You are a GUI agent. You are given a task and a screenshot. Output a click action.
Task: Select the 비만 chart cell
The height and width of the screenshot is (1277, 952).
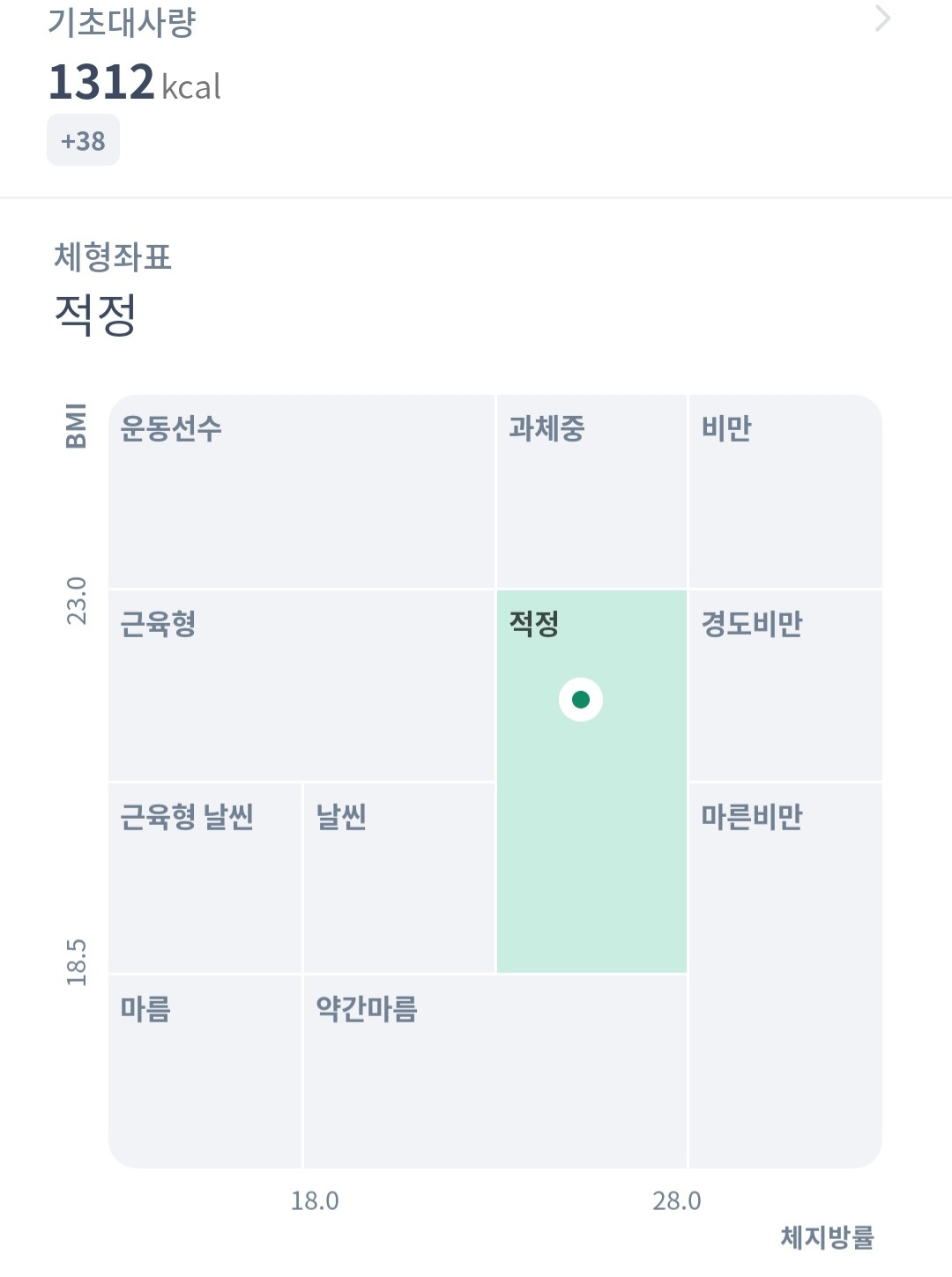click(785, 491)
